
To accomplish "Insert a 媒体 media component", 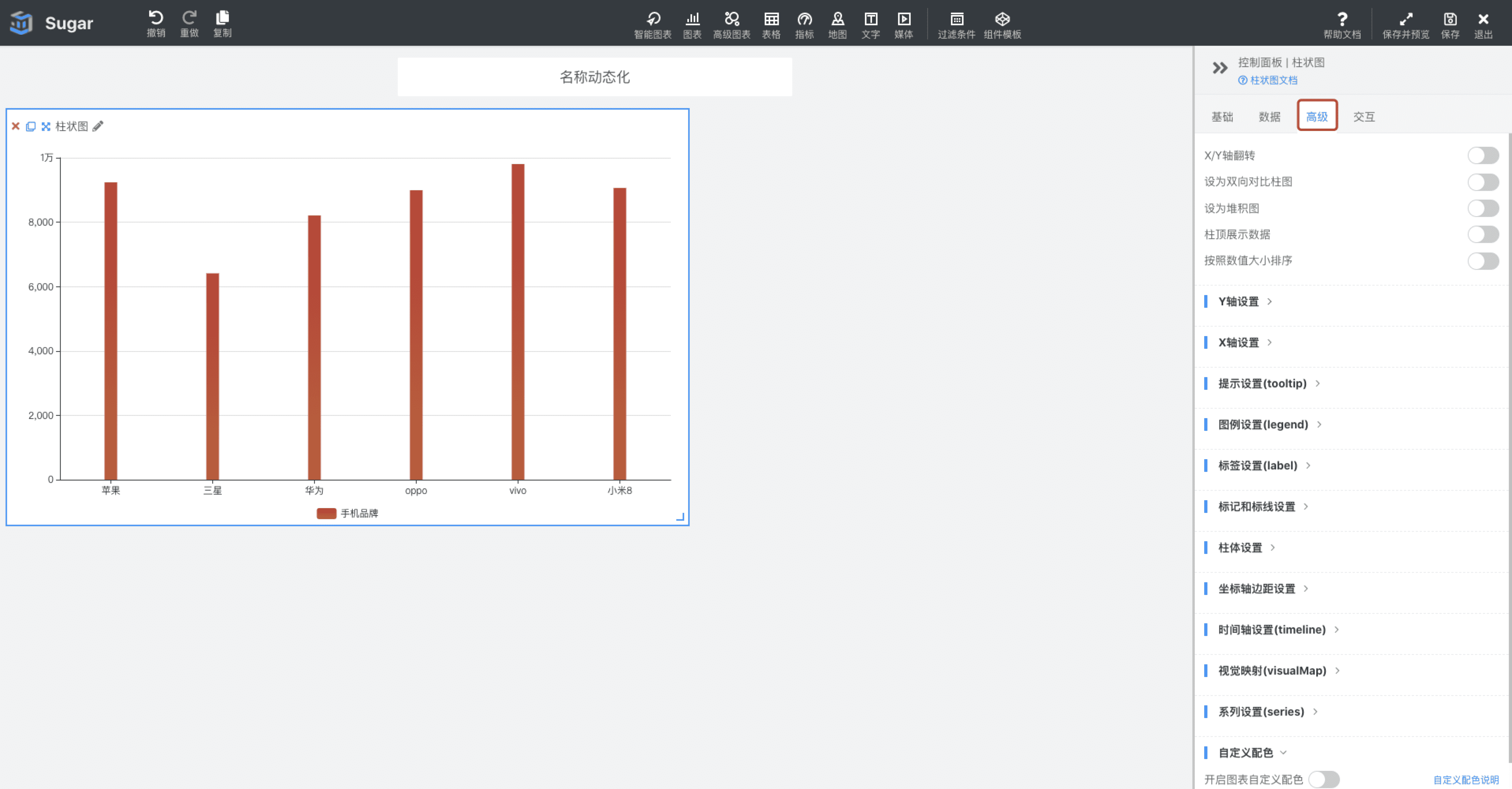I will coord(904,25).
